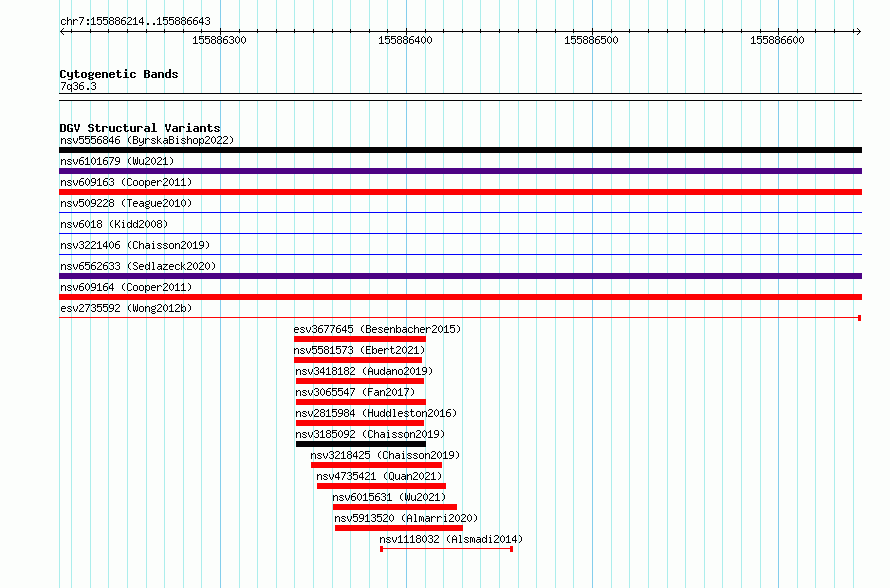Click the chr7:155886214..155886643 region label
890x588 pixels.
pos(135,22)
